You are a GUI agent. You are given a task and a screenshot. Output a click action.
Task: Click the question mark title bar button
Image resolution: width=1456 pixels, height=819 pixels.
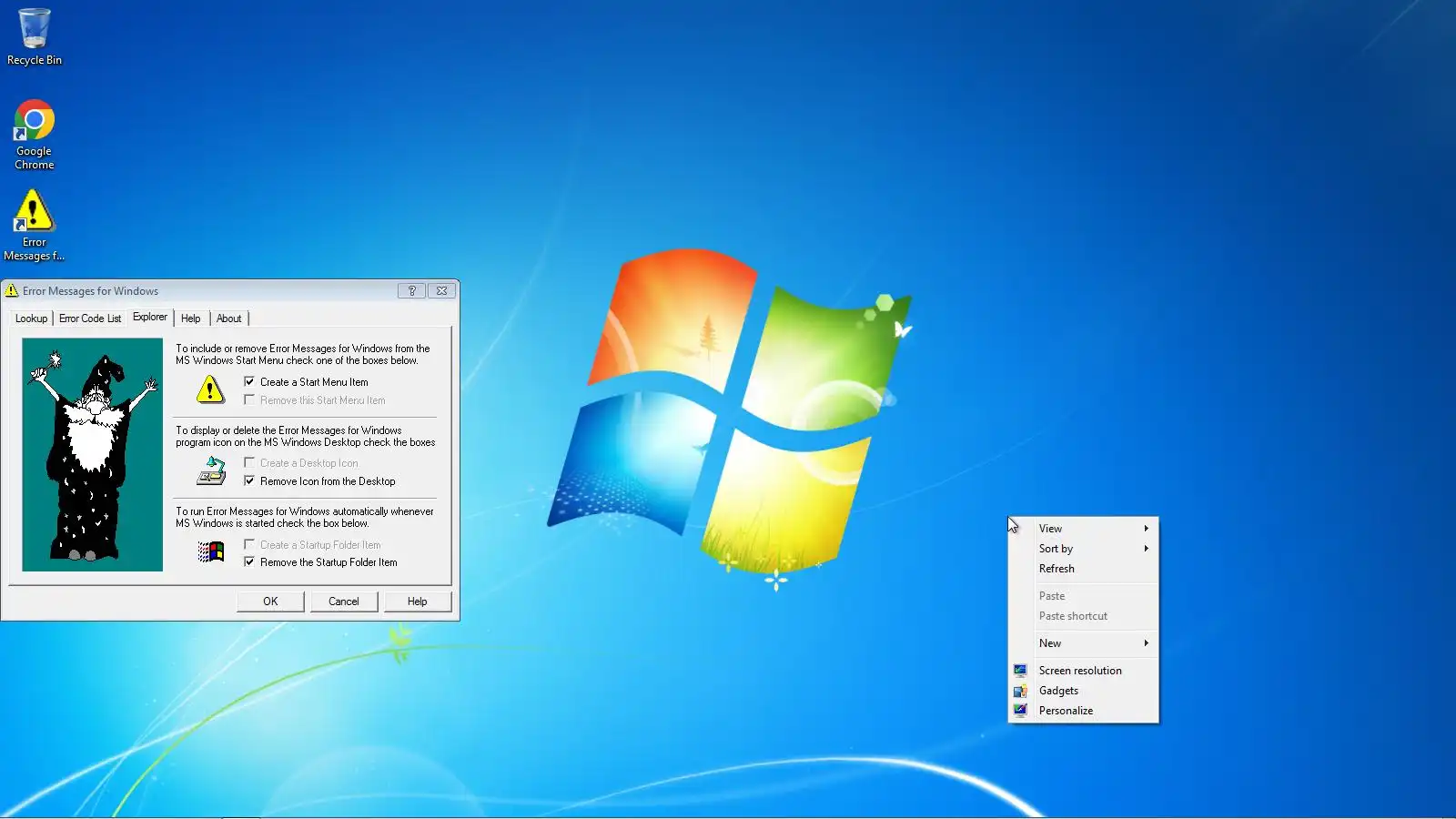(x=411, y=291)
